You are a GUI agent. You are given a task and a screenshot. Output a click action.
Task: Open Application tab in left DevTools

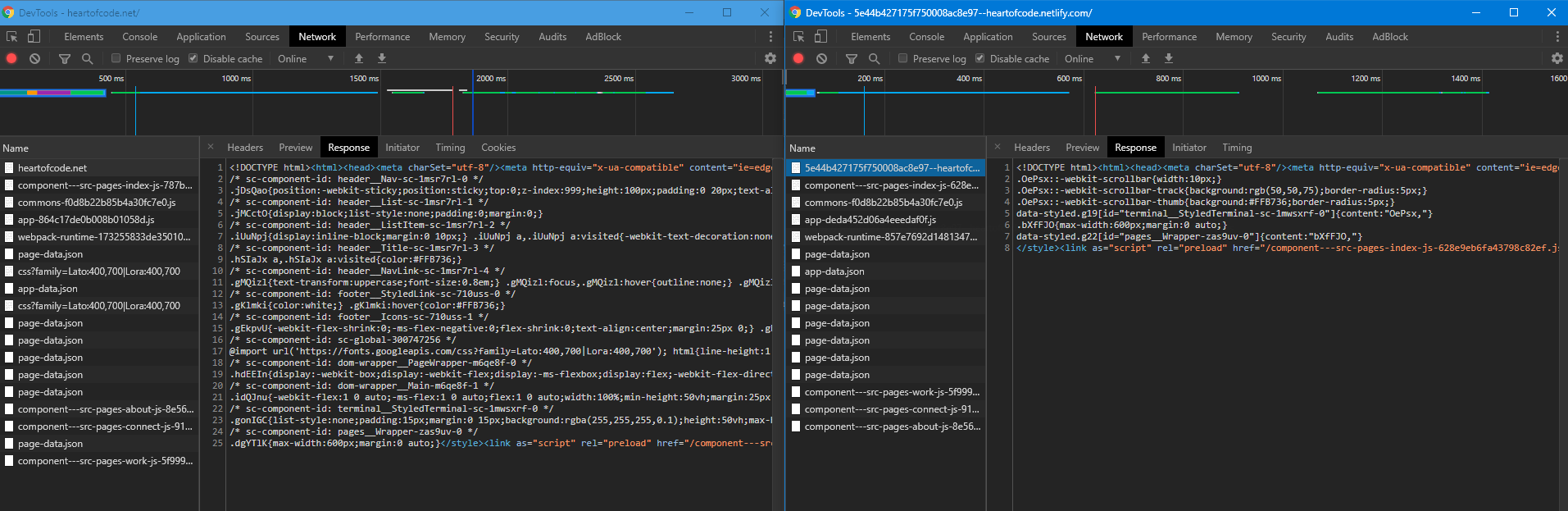(x=201, y=37)
